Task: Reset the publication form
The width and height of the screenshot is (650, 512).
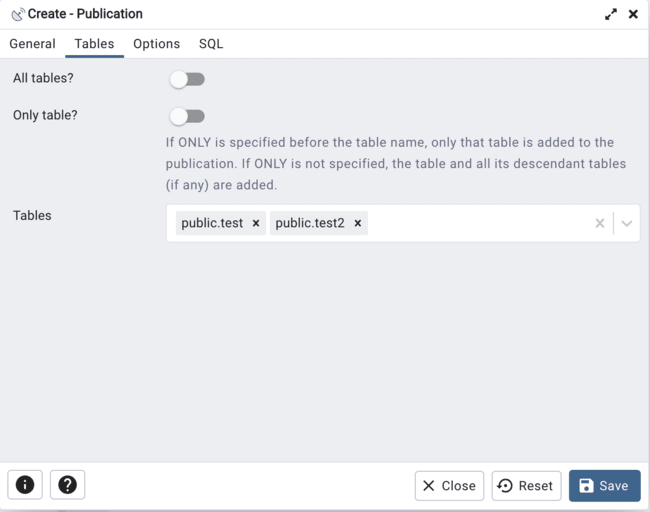Action: tap(526, 486)
